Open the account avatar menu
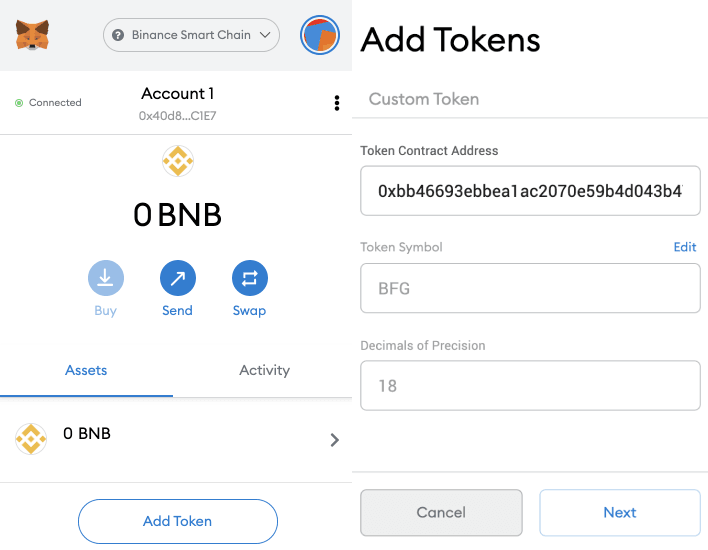The width and height of the screenshot is (708, 550). (x=320, y=36)
